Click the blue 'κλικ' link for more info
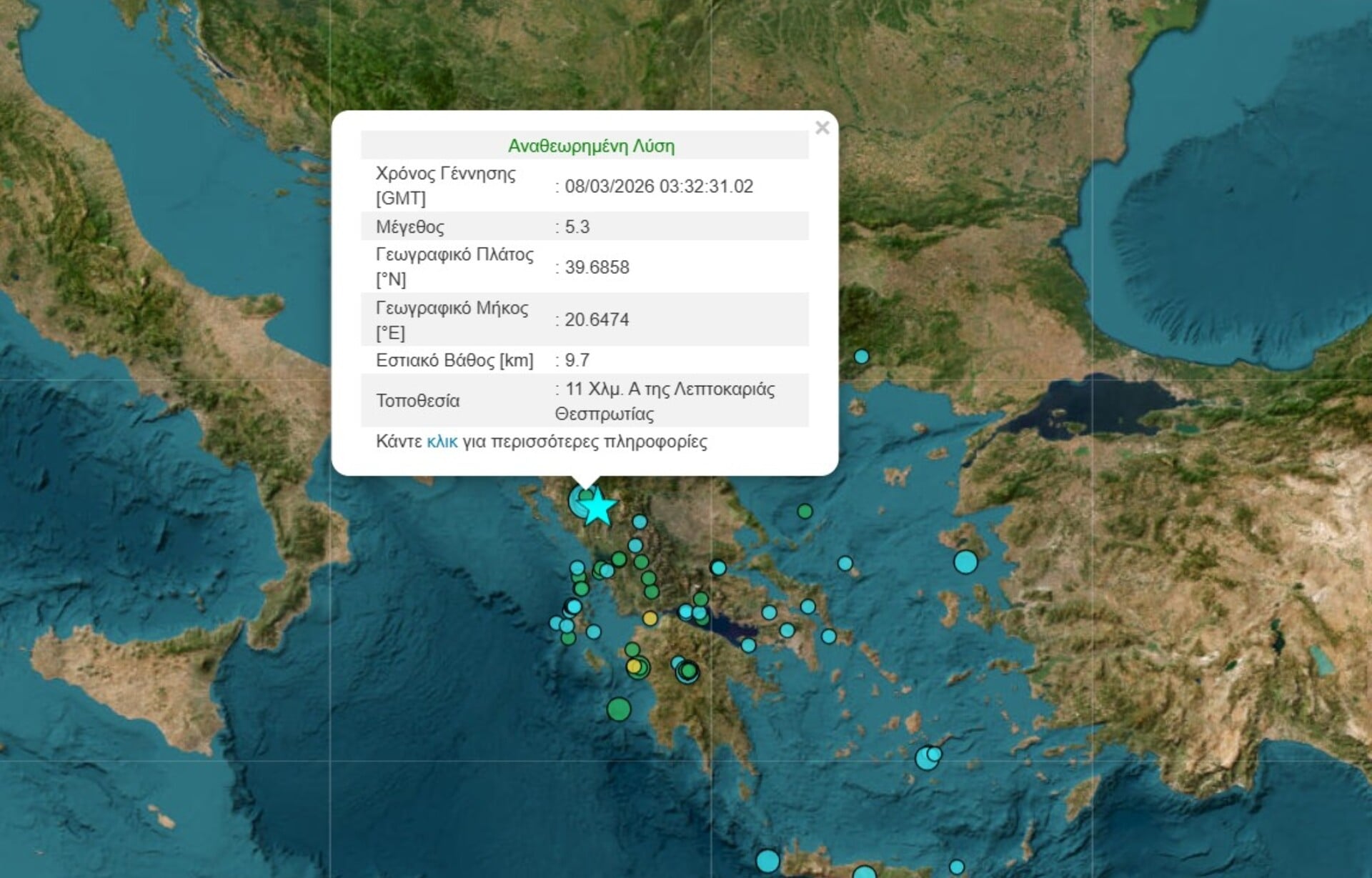Image resolution: width=1372 pixels, height=878 pixels. [x=442, y=442]
